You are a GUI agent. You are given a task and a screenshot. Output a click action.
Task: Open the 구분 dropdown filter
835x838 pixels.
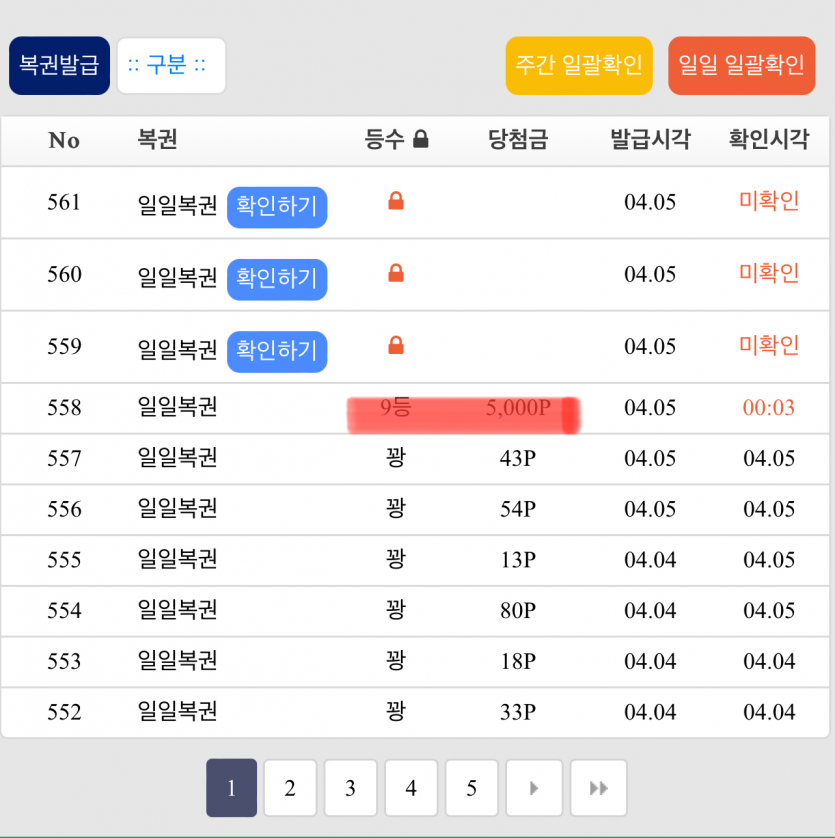171,66
